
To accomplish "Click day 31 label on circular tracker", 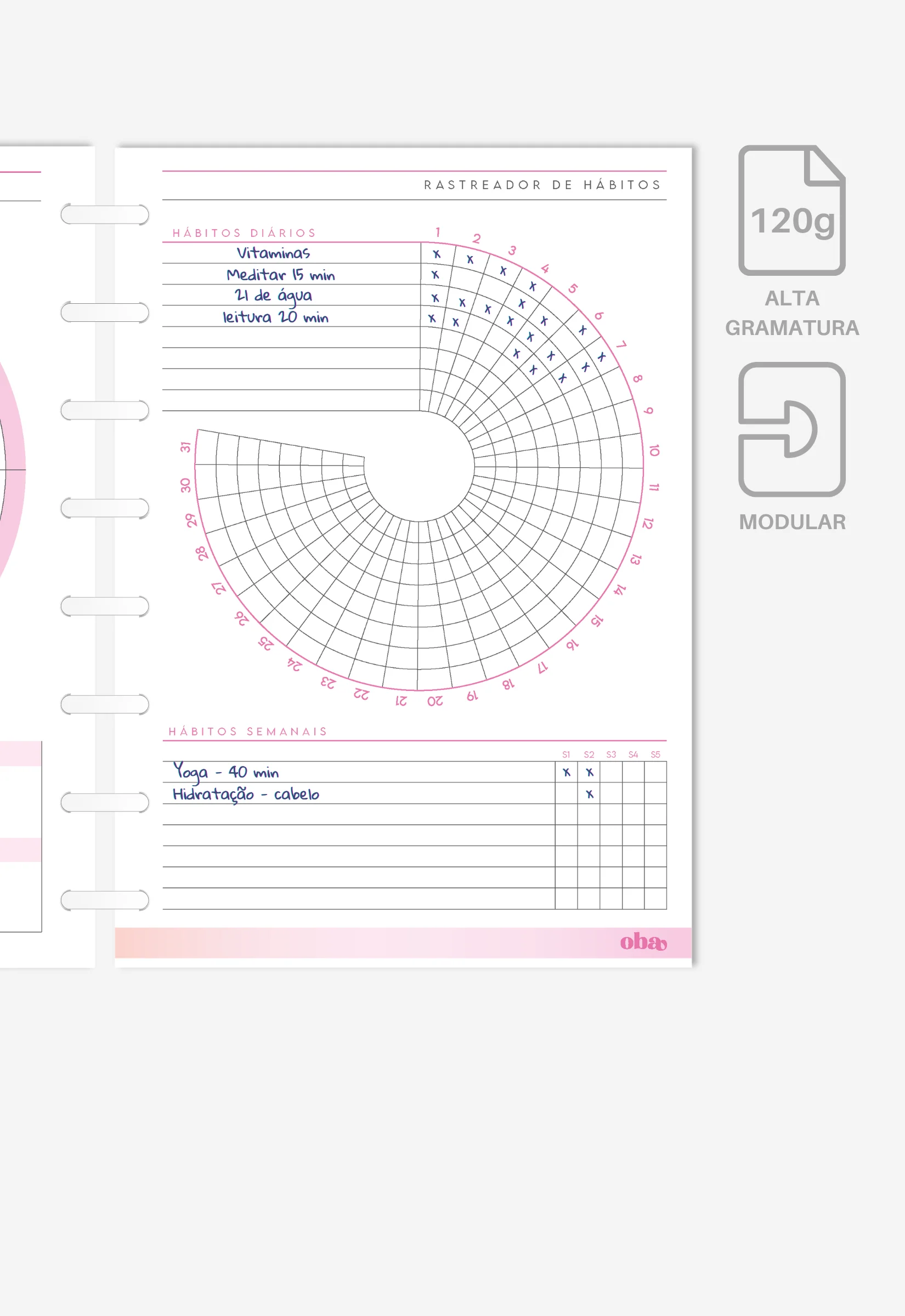I will pos(185,447).
